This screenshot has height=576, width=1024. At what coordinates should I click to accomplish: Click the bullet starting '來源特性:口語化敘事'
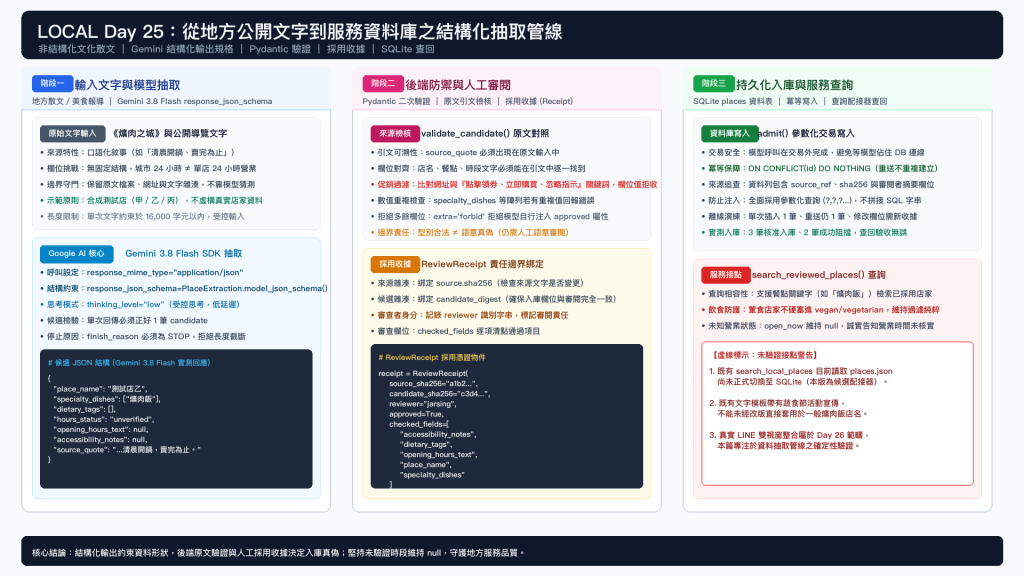tap(137, 152)
